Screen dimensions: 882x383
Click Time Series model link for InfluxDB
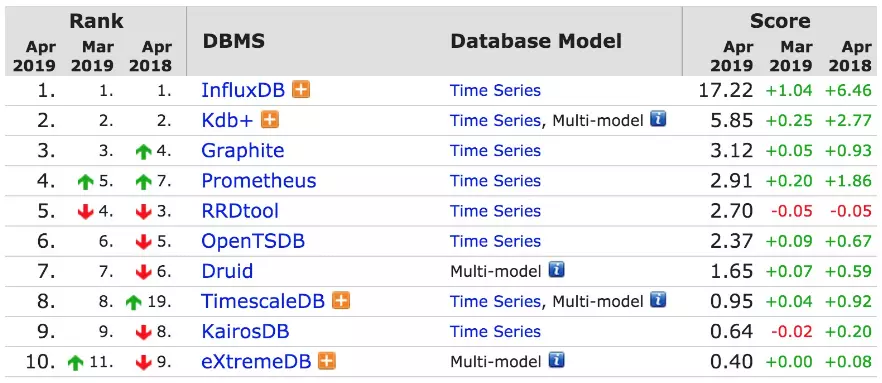[x=496, y=91]
